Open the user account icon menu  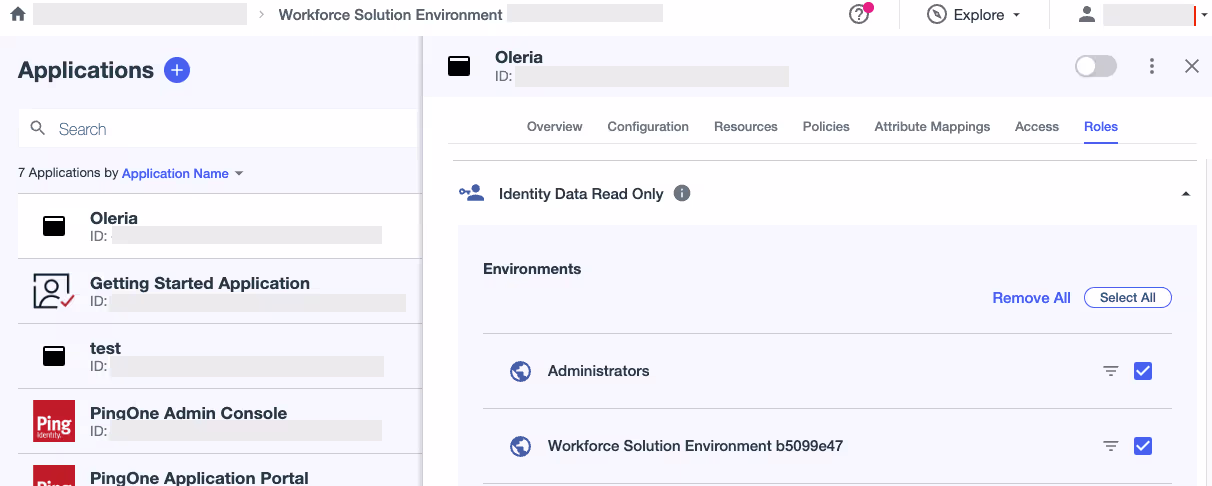pos(1086,15)
